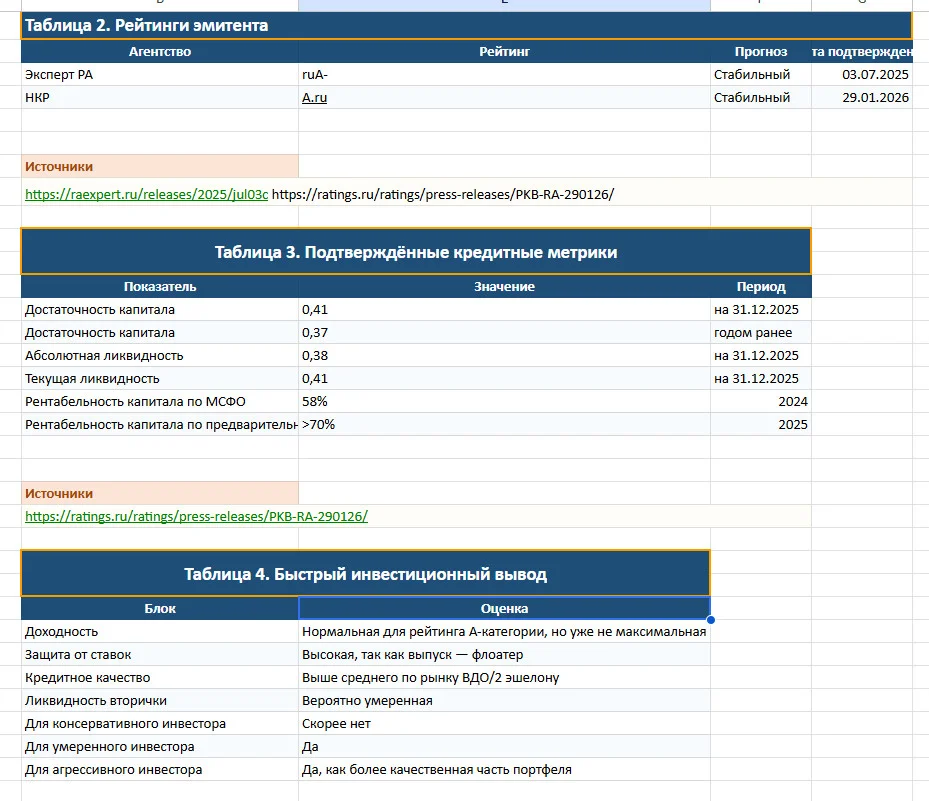Select the 'Показатель' header cell
This screenshot has width=929, height=801.
click(160, 287)
